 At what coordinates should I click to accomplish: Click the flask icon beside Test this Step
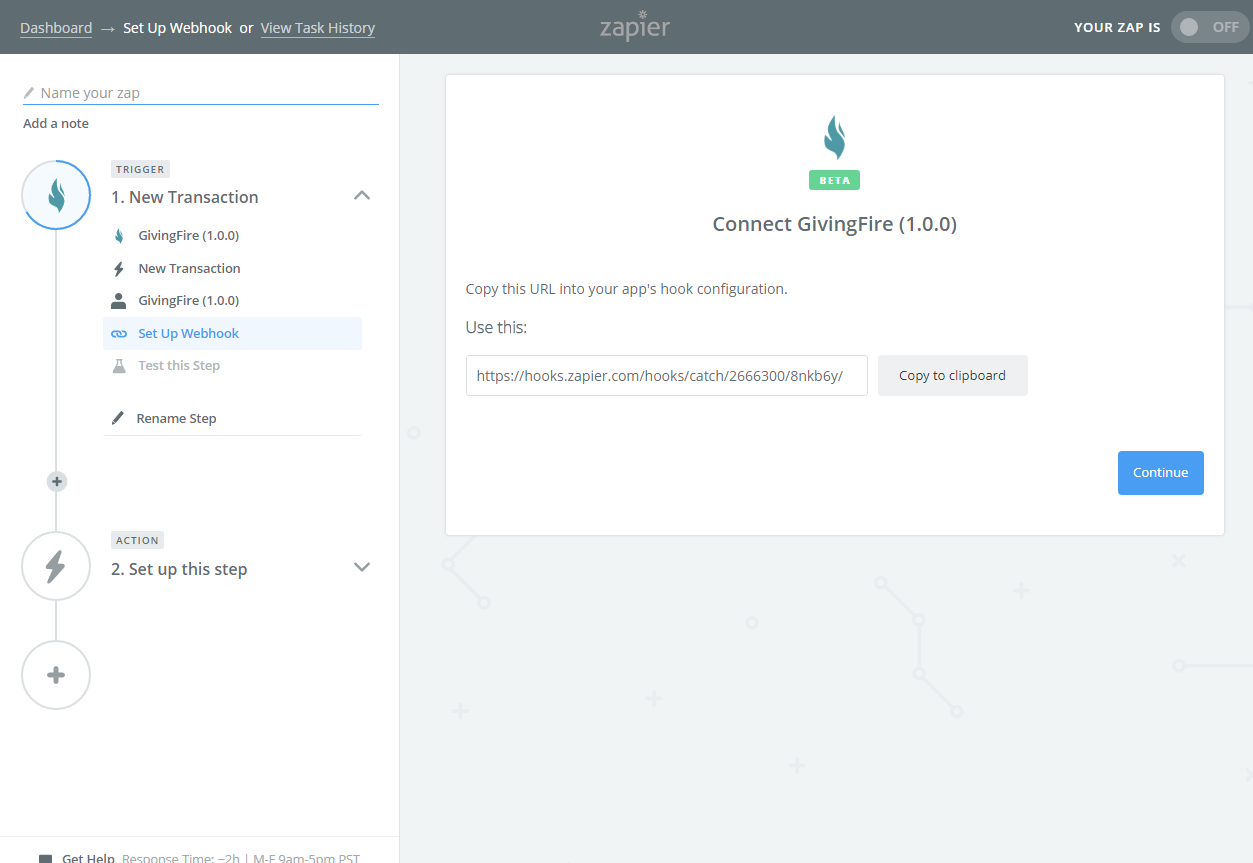[119, 365]
